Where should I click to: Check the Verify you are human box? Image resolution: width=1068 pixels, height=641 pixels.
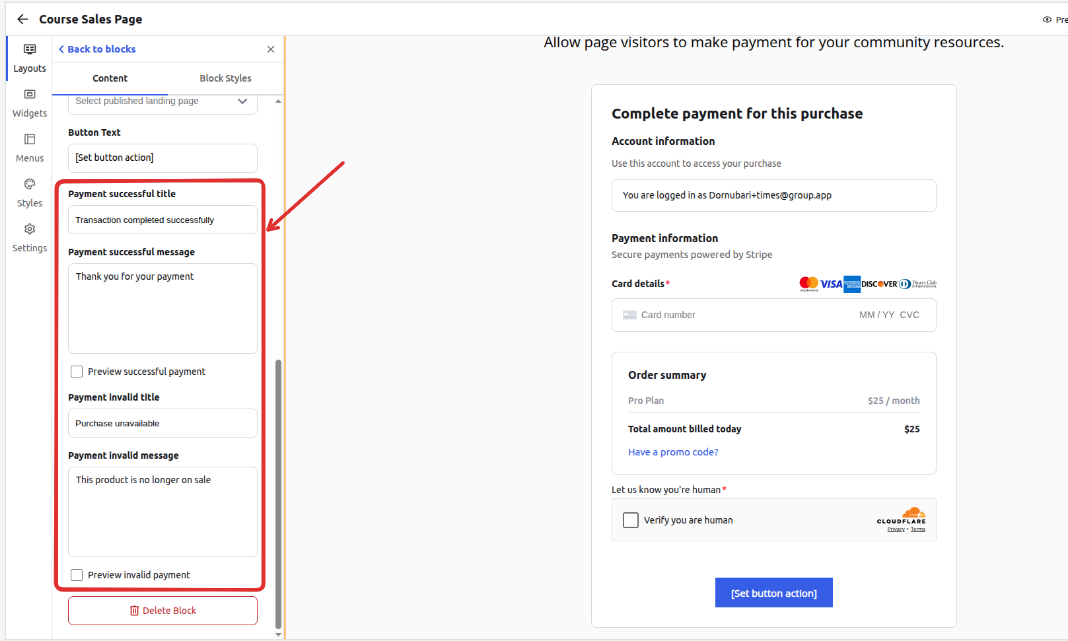click(x=631, y=520)
